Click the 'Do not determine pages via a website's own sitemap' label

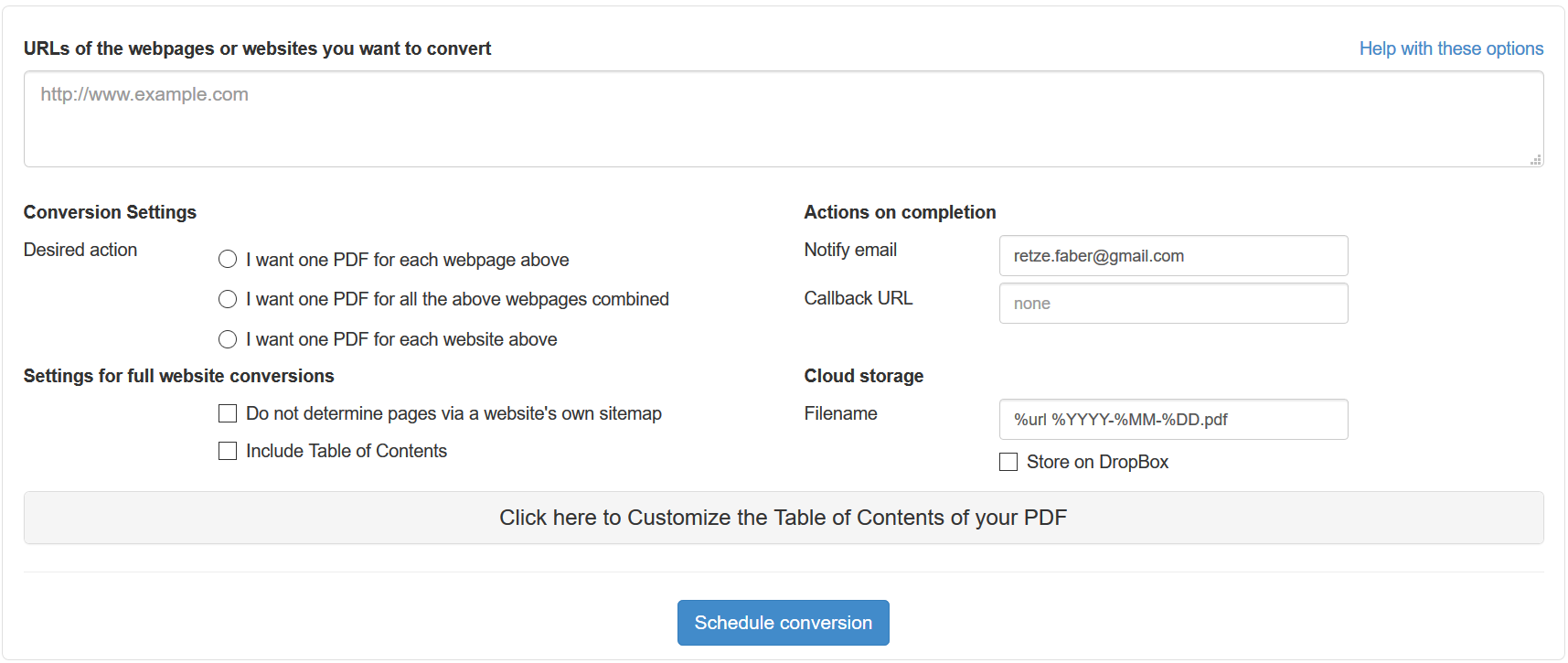click(453, 413)
